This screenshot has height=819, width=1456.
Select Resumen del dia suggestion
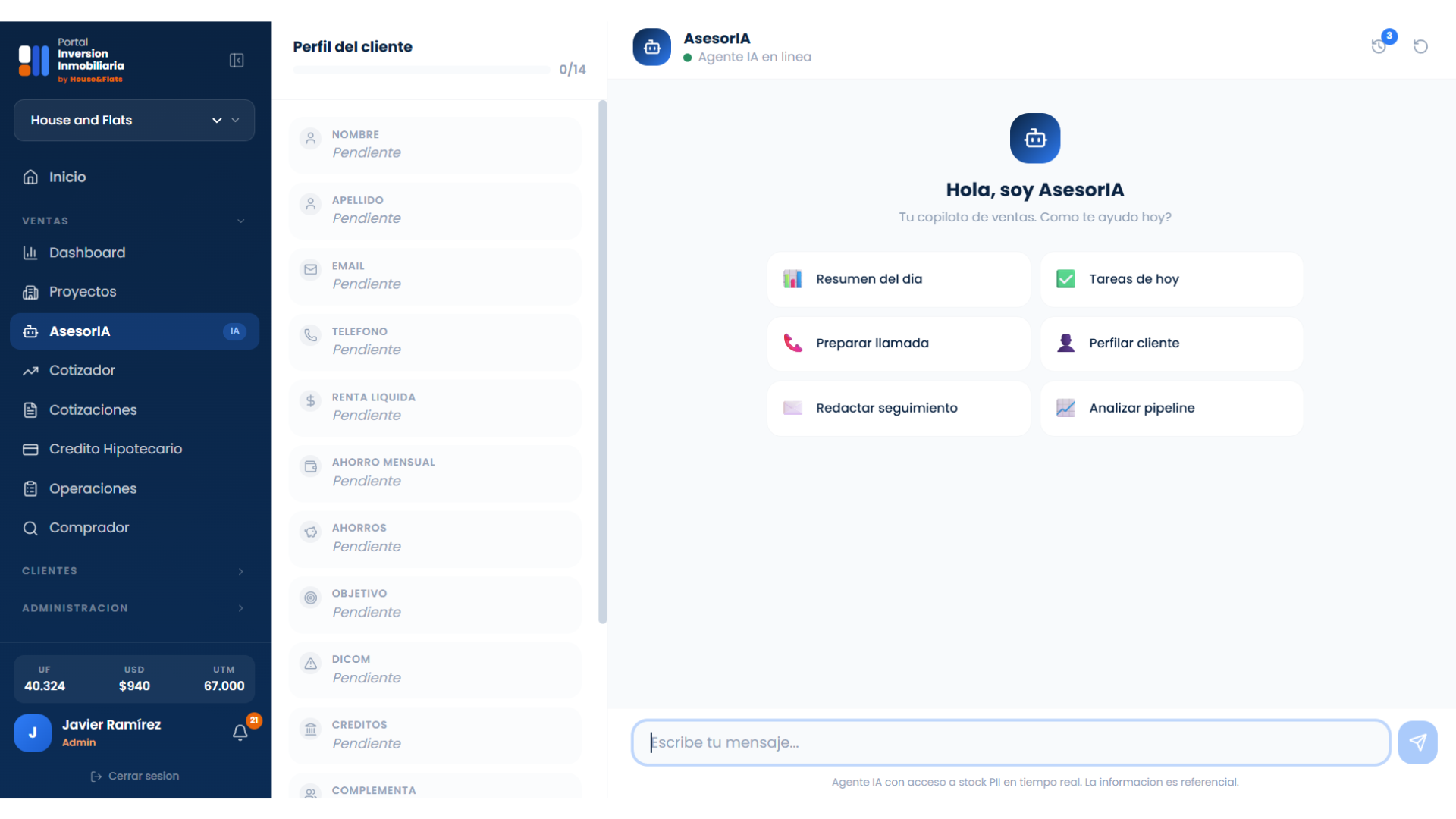point(899,279)
